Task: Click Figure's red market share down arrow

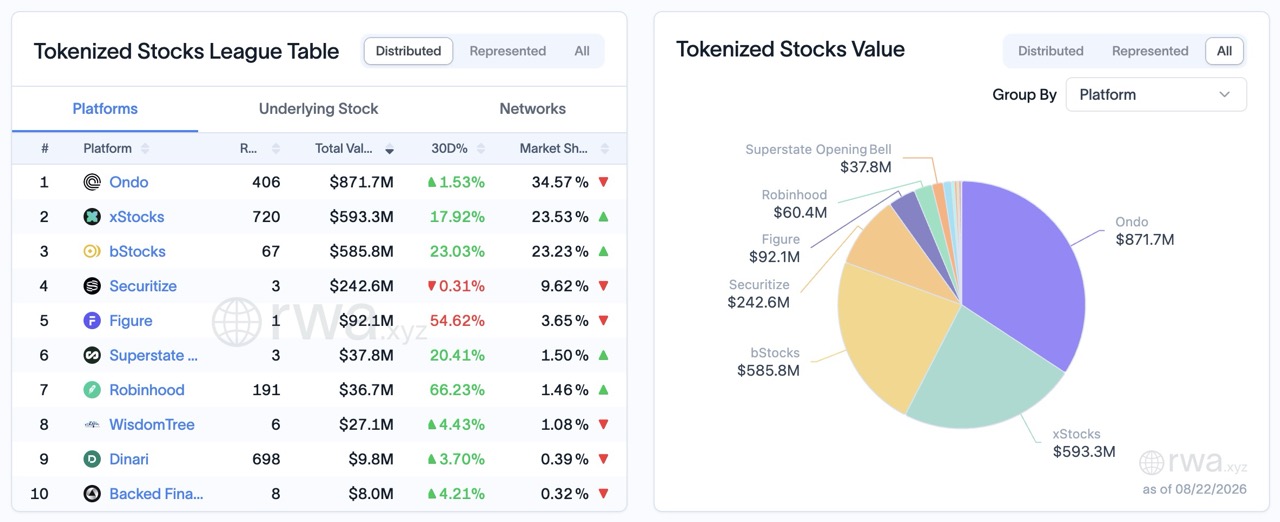Action: 603,321
